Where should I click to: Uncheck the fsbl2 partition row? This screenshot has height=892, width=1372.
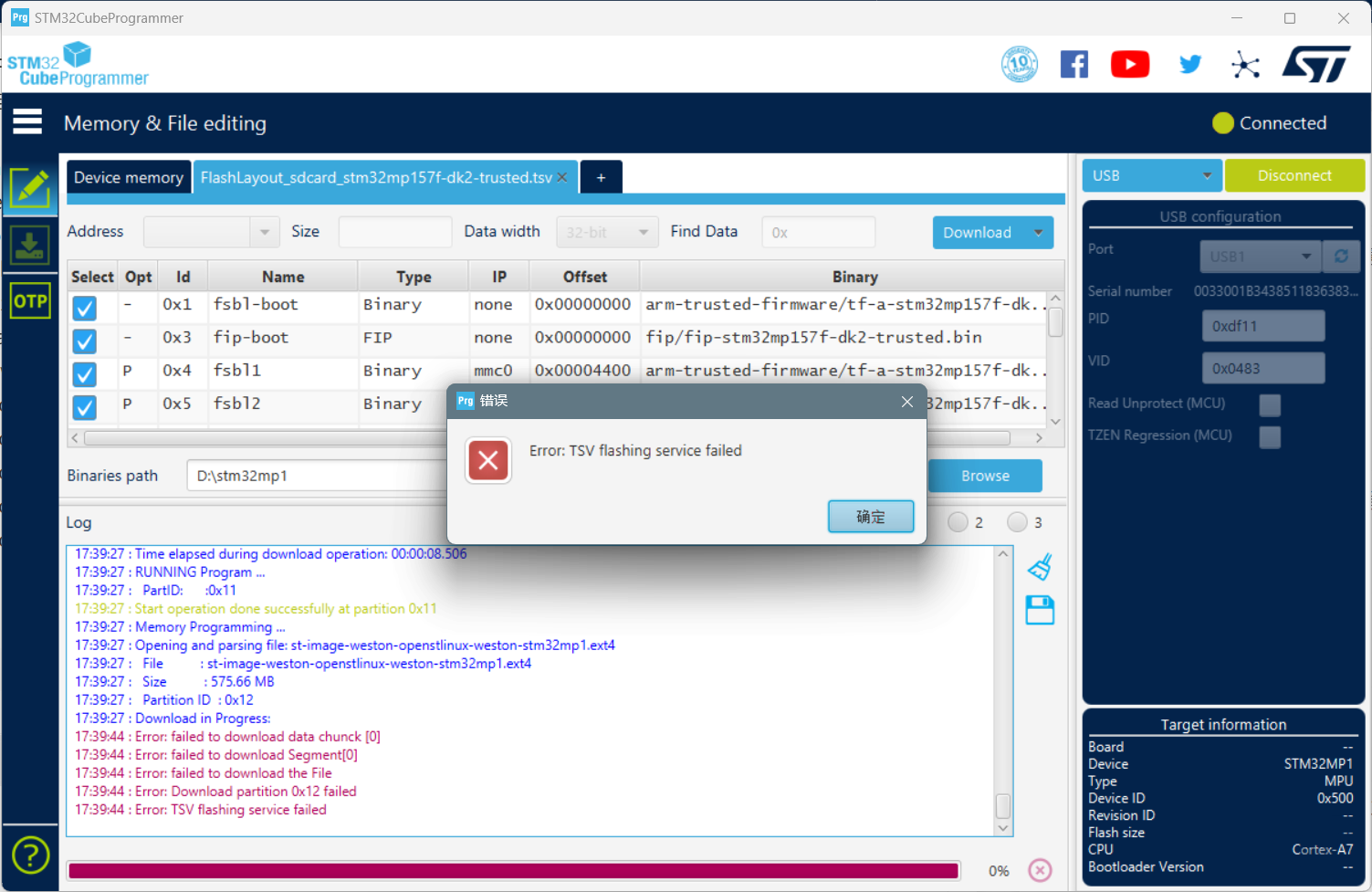click(85, 406)
